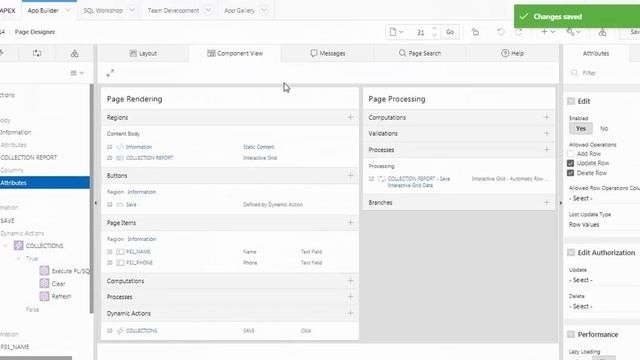Open the App Builder dropdown arrow
640x360 pixels.
pos(68,10)
